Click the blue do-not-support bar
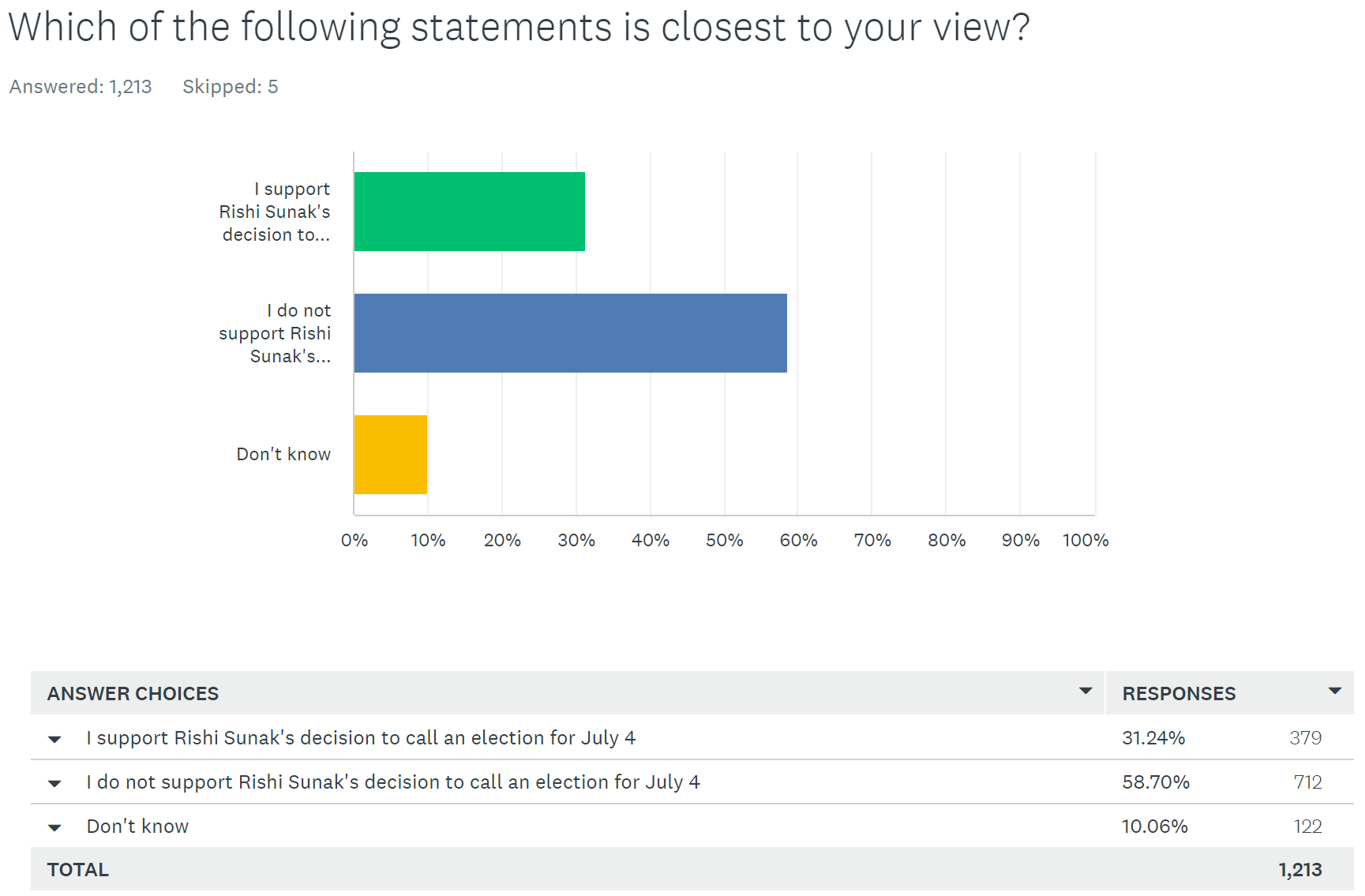Image resolution: width=1365 pixels, height=896 pixels. click(x=570, y=333)
